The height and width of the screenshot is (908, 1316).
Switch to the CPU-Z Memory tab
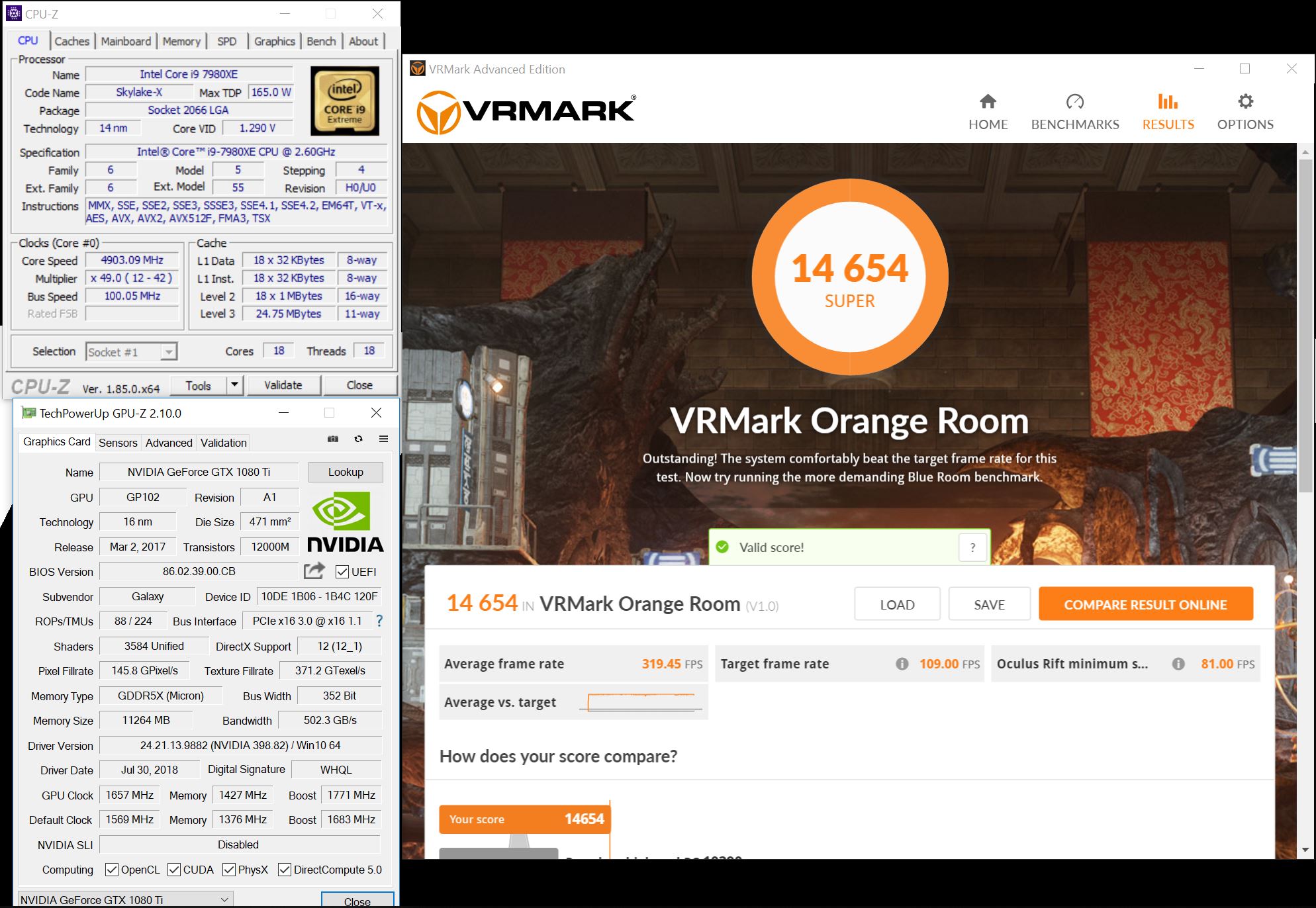(x=181, y=41)
